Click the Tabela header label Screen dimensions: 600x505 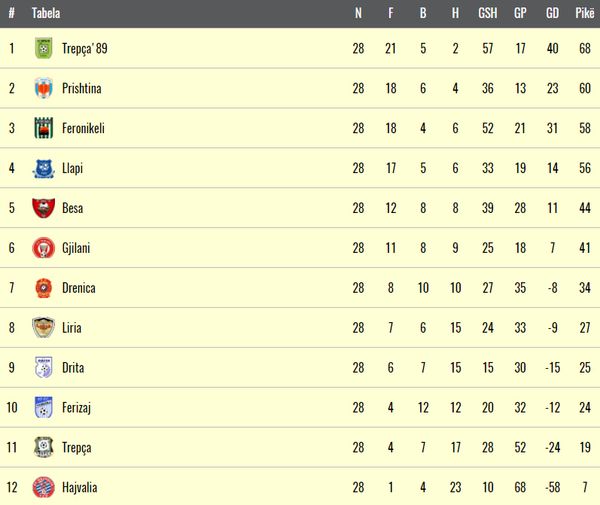point(46,13)
